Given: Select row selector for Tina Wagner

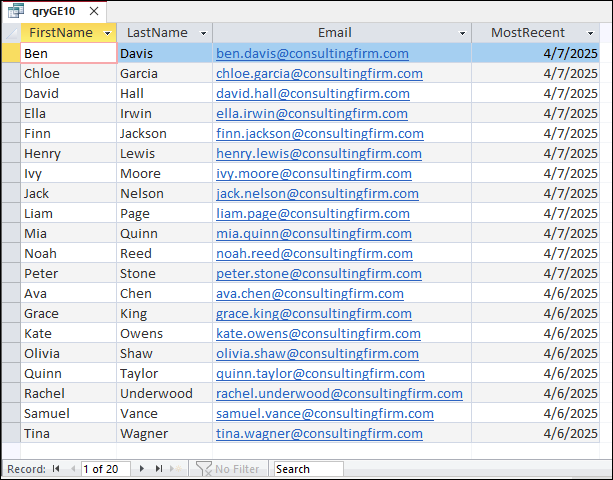Looking at the screenshot, I should (x=11, y=433).
